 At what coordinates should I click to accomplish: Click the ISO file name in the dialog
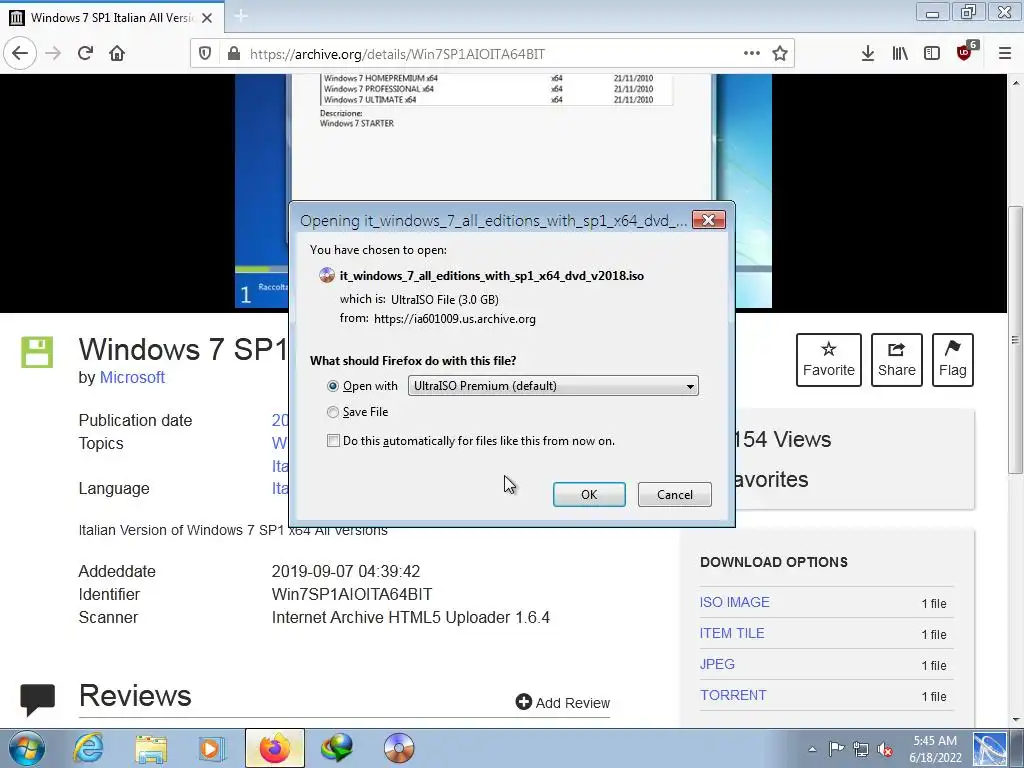point(492,276)
